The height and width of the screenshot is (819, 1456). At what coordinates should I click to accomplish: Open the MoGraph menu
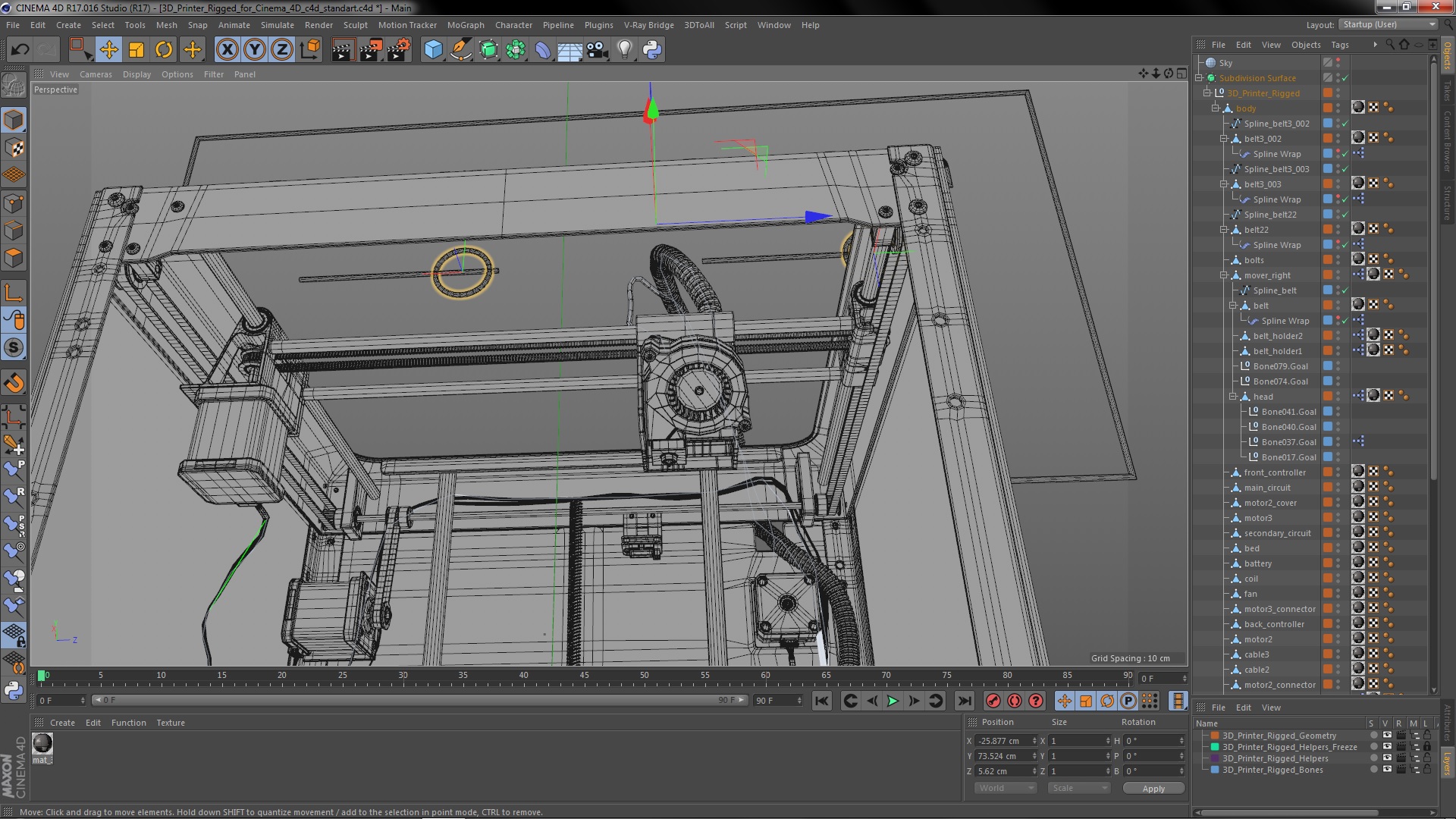click(465, 25)
